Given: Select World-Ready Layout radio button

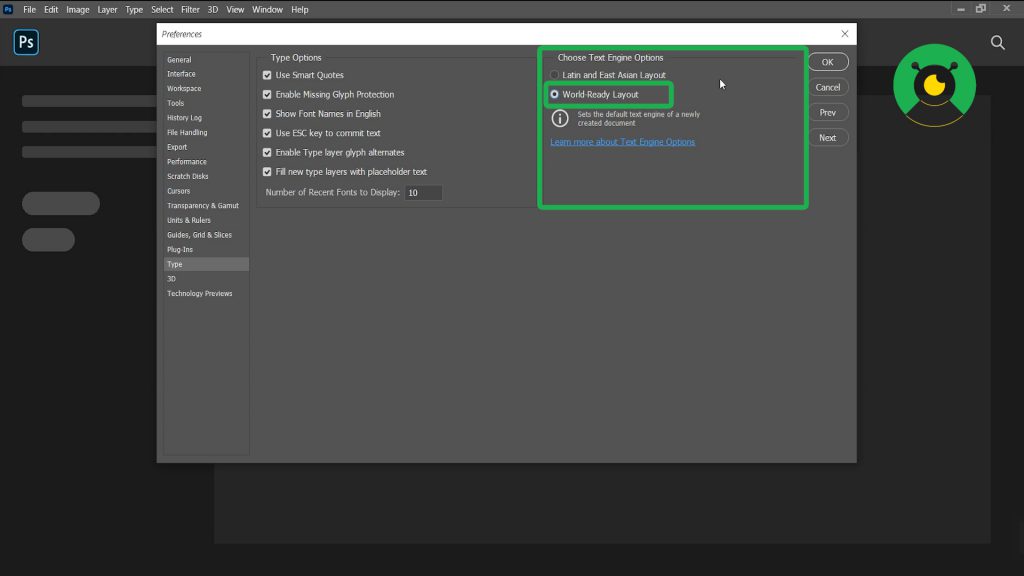Looking at the screenshot, I should pos(555,95).
